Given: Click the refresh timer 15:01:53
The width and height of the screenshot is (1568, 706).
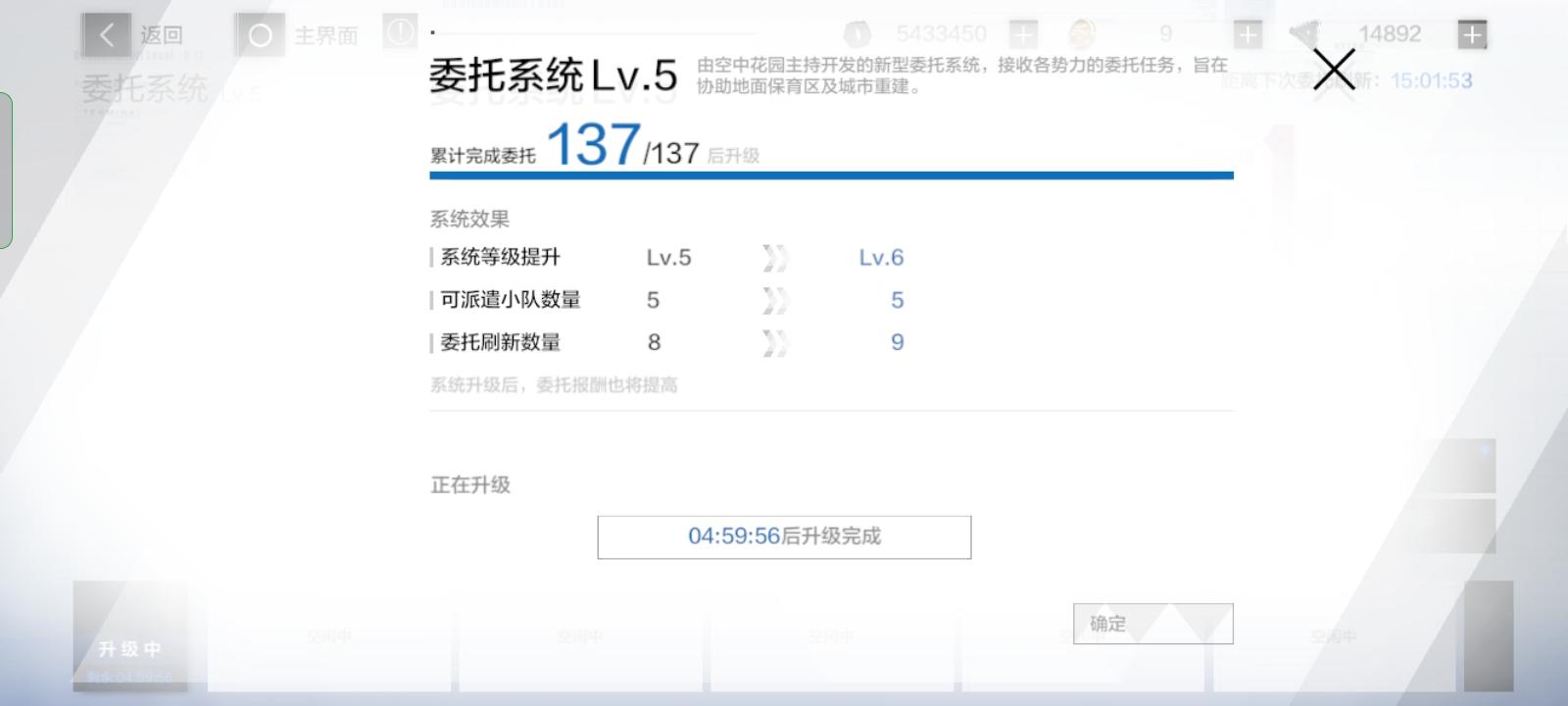Looking at the screenshot, I should tap(1431, 80).
